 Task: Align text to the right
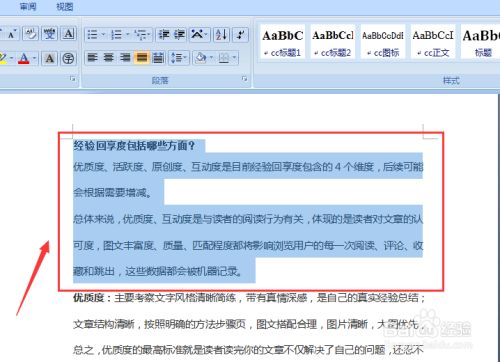(x=125, y=58)
